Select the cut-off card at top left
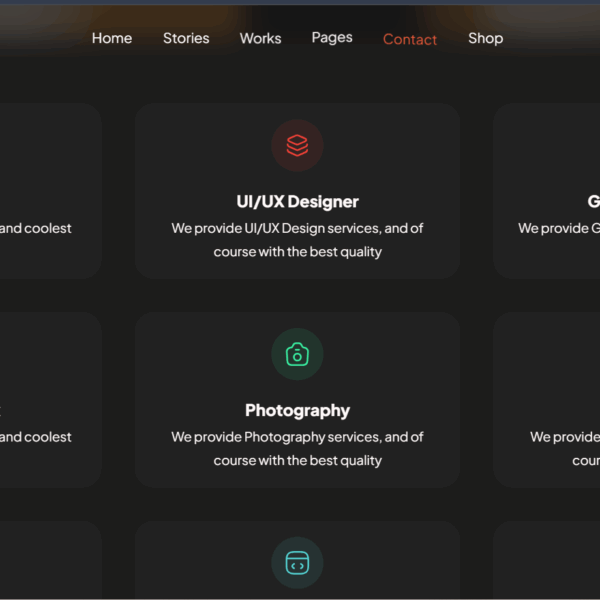The image size is (600, 600). (50, 190)
